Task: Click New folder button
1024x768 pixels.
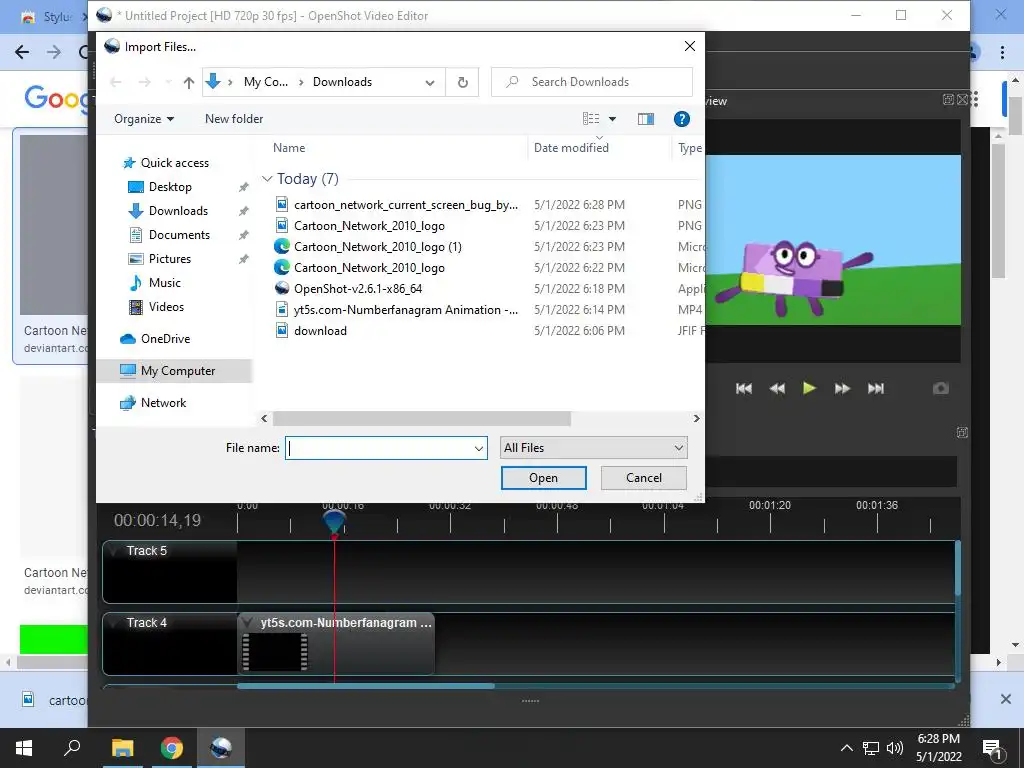Action: click(234, 119)
